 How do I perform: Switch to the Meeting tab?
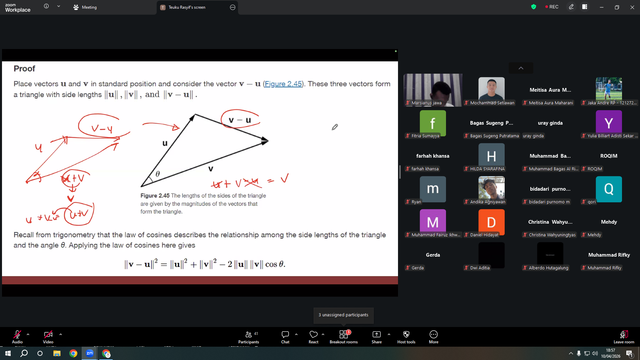[x=85, y=7]
